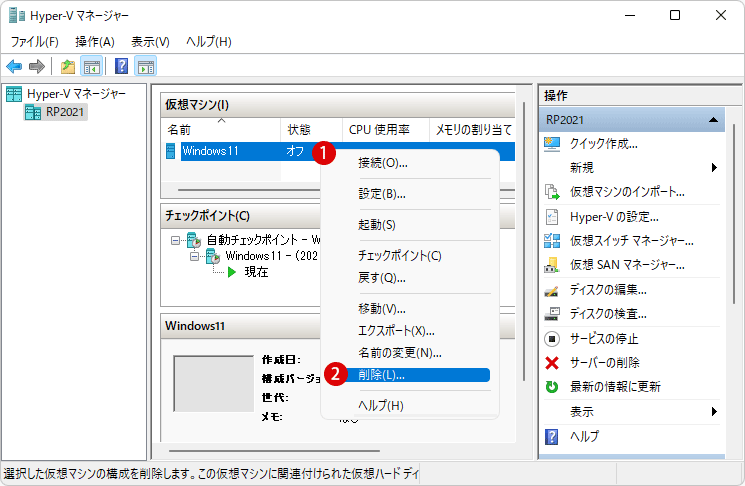Screen dimensions: 745x486
Task: Click the 仮想スイッチ マネージャー icon
Action: click(x=552, y=241)
